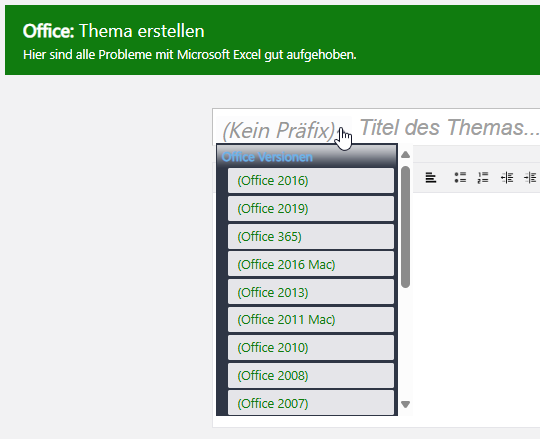Click the prefix list scroll-down arrow

(x=405, y=404)
